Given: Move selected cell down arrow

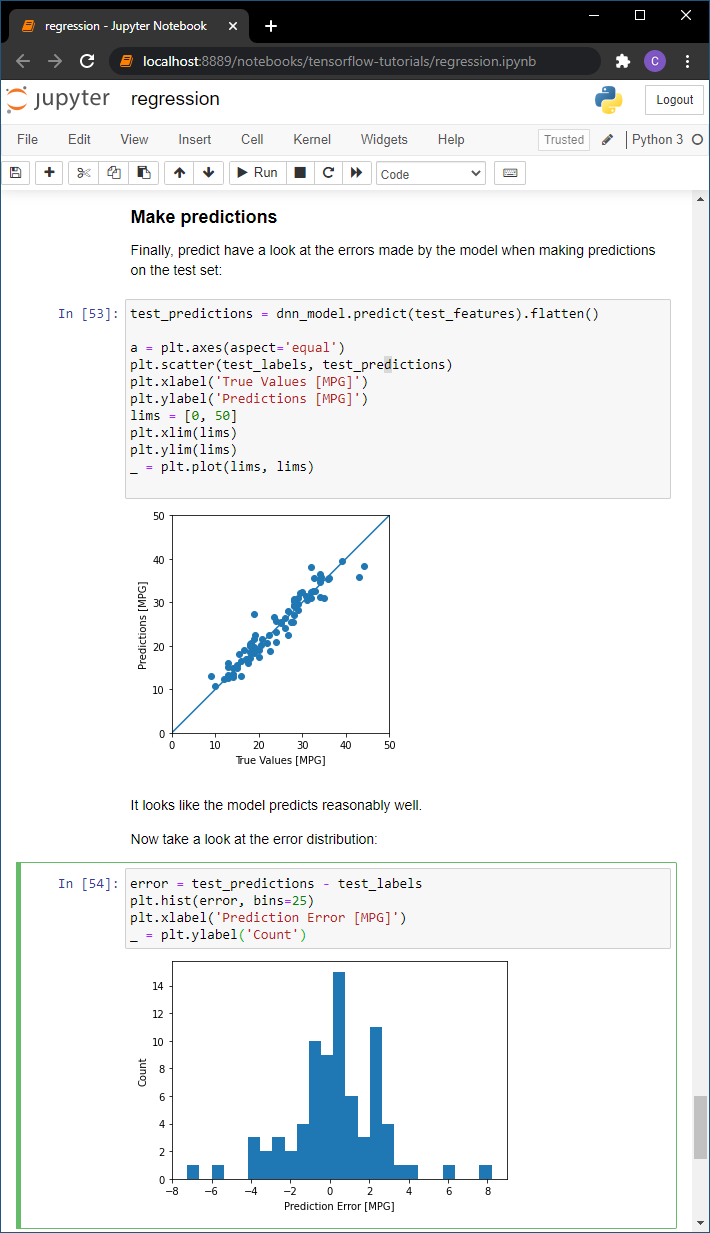Looking at the screenshot, I should coord(208,173).
